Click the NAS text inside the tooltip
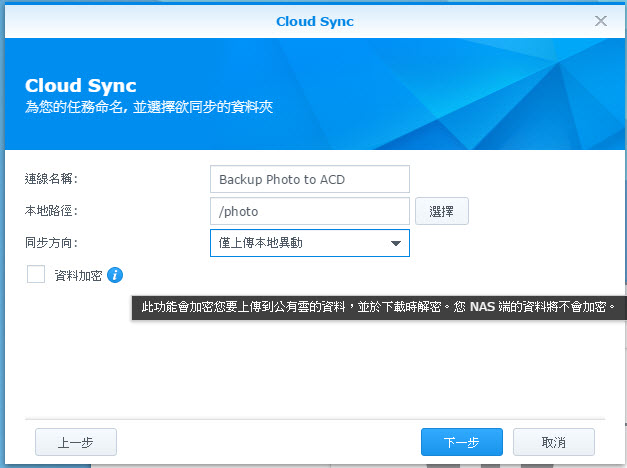The width and height of the screenshot is (627, 468). click(482, 307)
